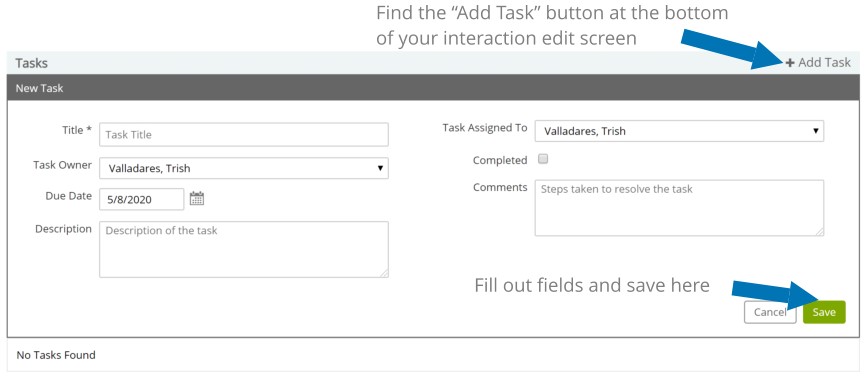
Task: Click the Tasks section heading
Action: point(32,63)
